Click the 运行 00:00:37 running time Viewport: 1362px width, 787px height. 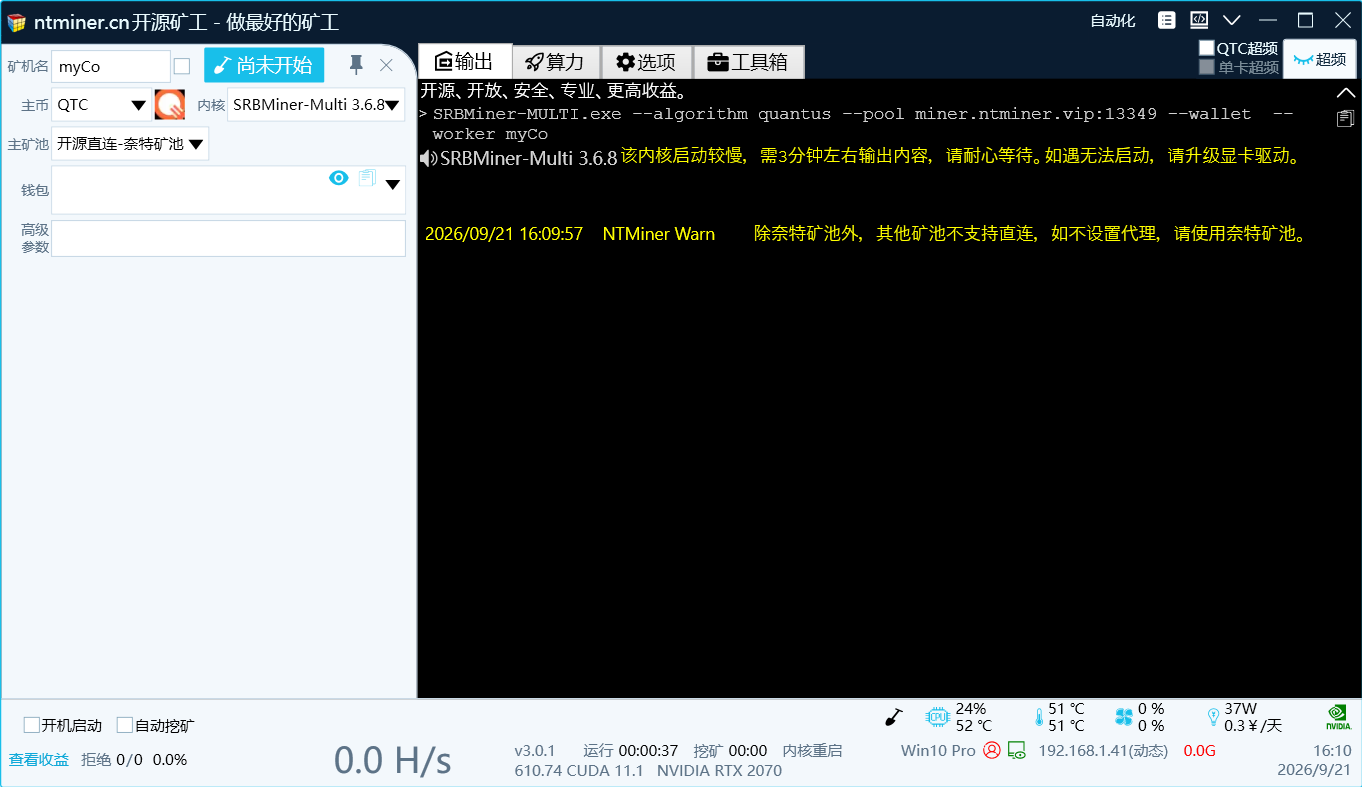[631, 751]
